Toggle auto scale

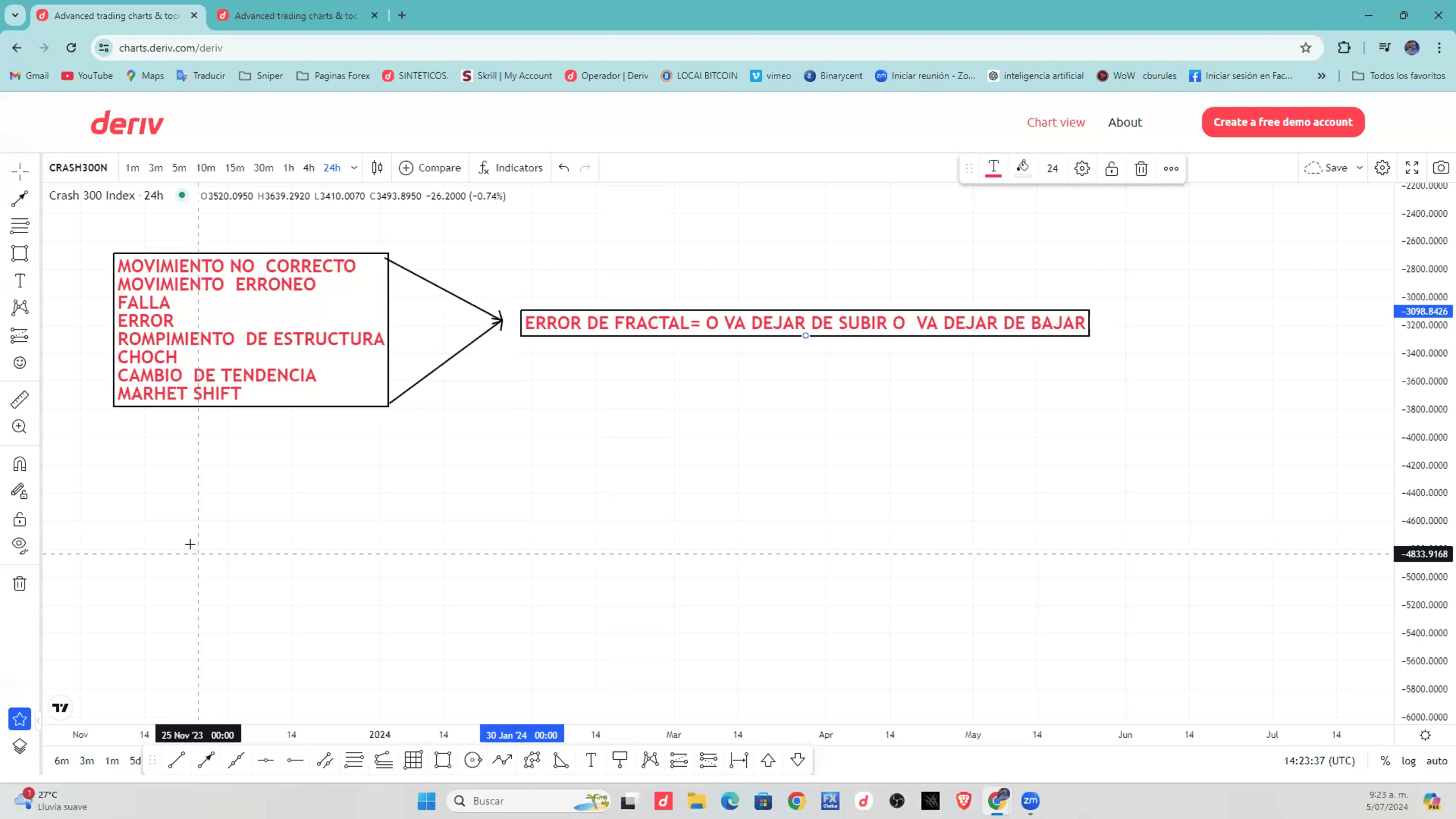click(1437, 761)
